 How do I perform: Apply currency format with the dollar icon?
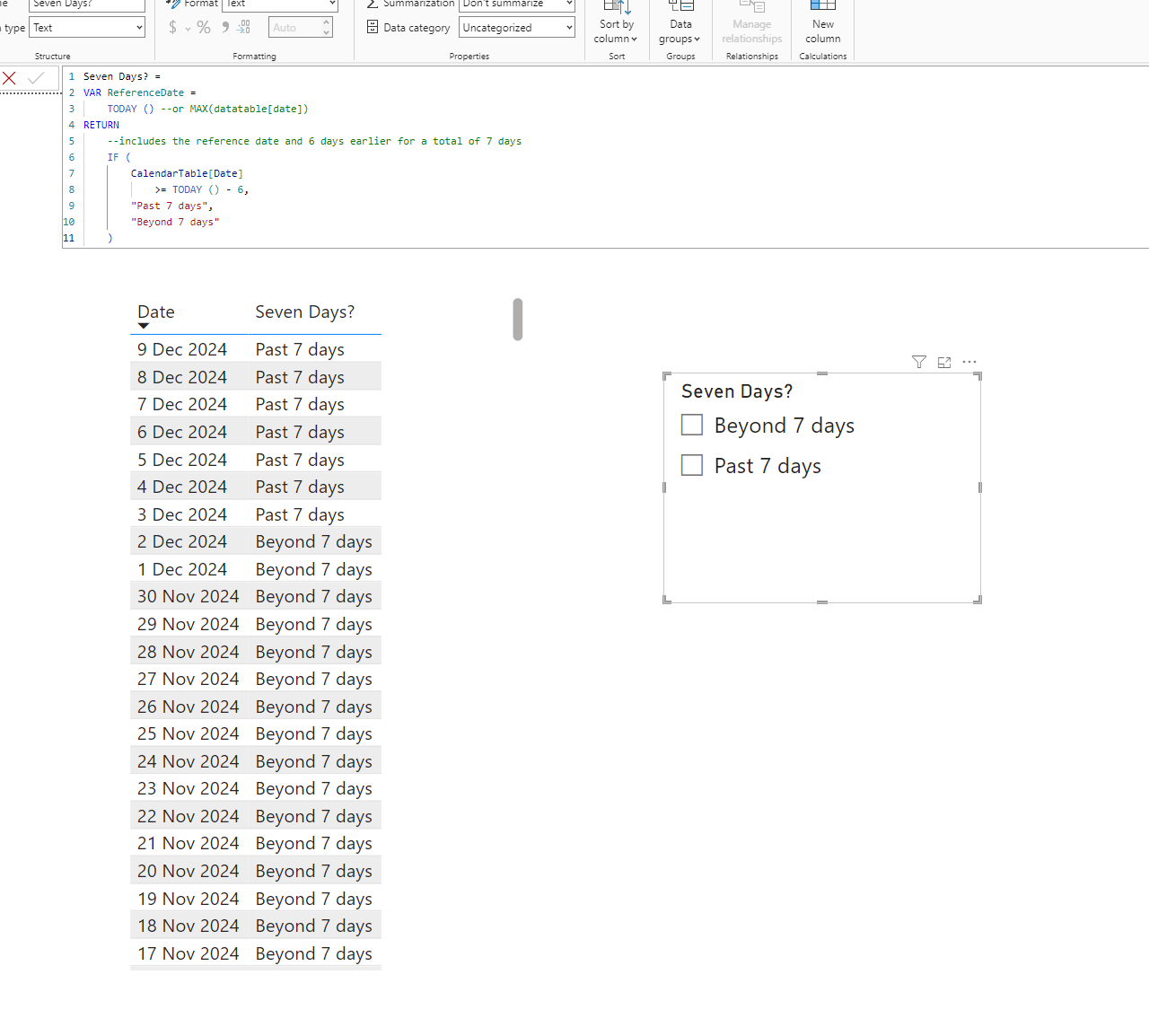click(172, 28)
